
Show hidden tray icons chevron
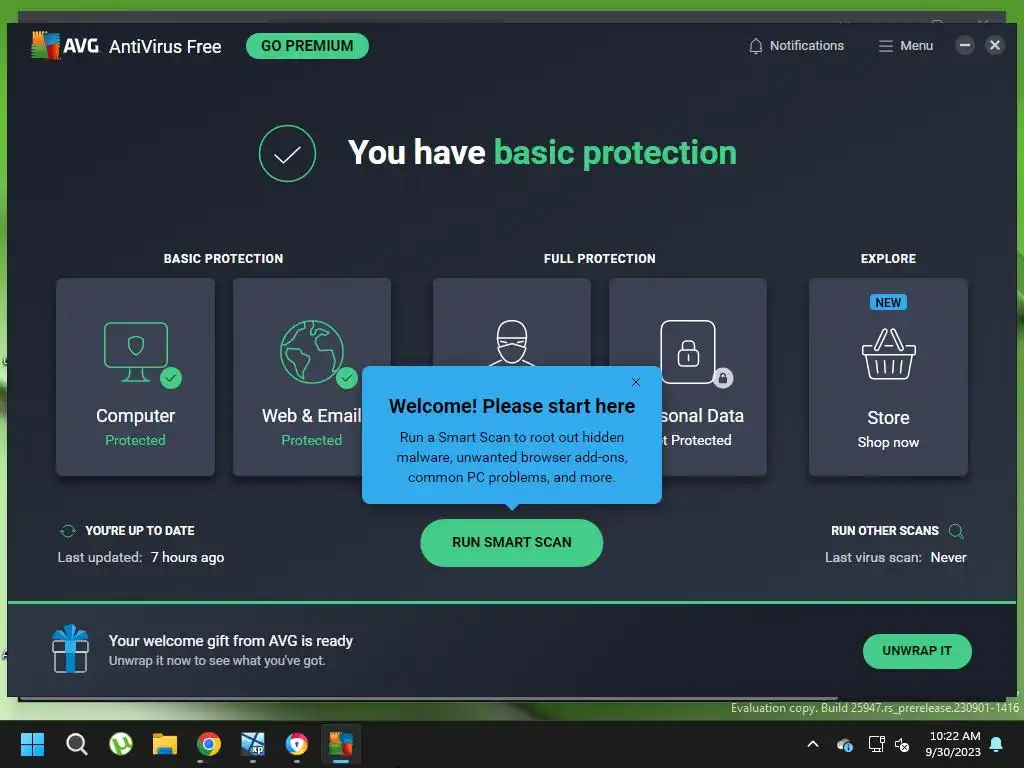pos(813,744)
